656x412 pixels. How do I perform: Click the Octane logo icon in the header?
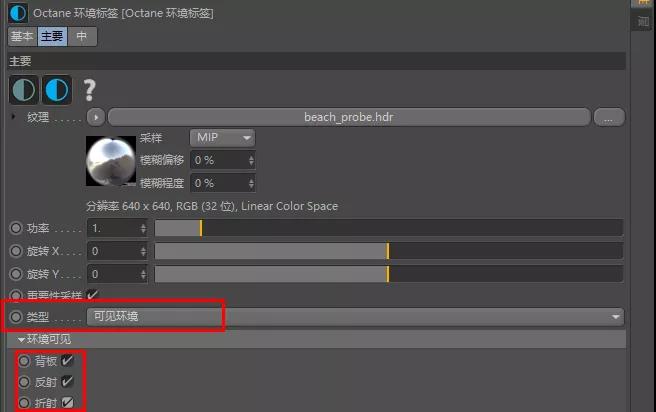(x=18, y=13)
